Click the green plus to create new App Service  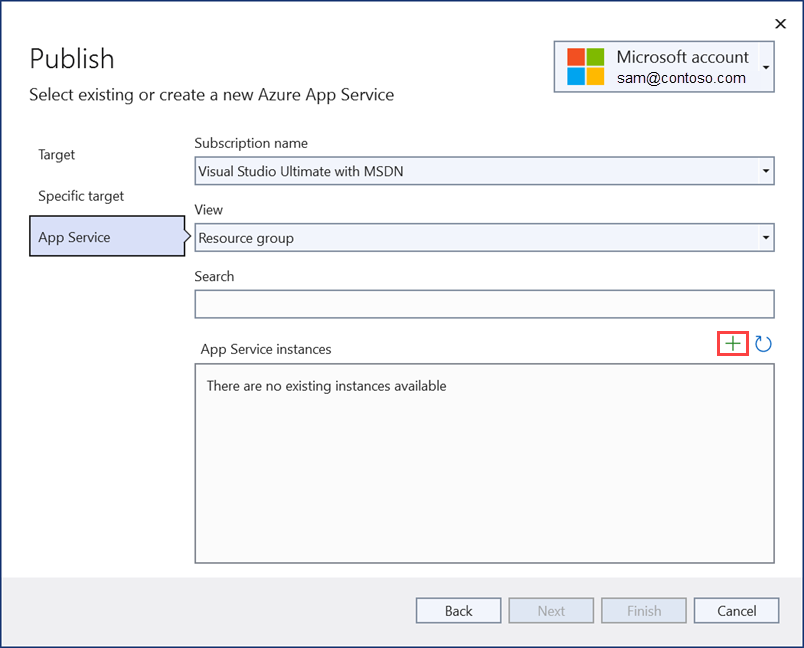coord(733,344)
